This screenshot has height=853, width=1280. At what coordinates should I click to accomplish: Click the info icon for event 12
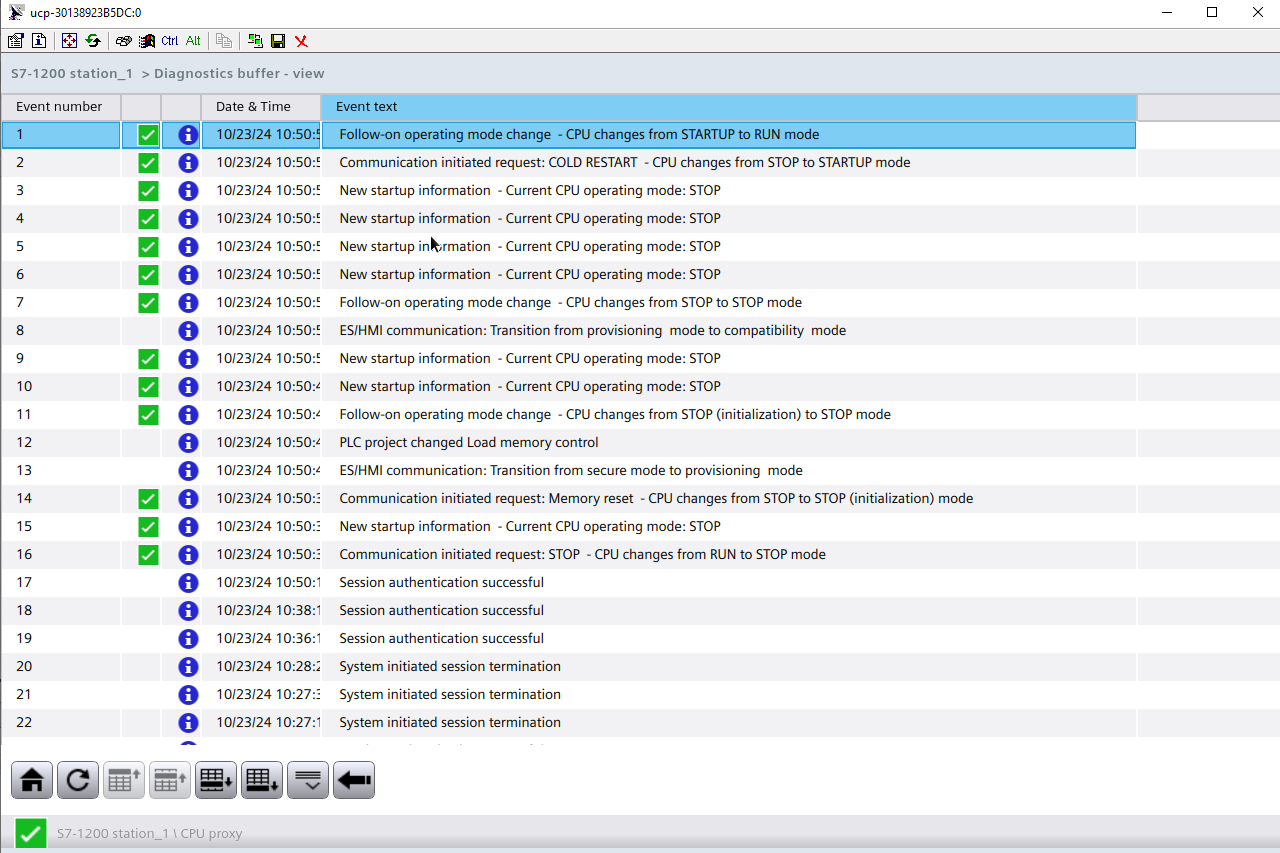click(188, 443)
